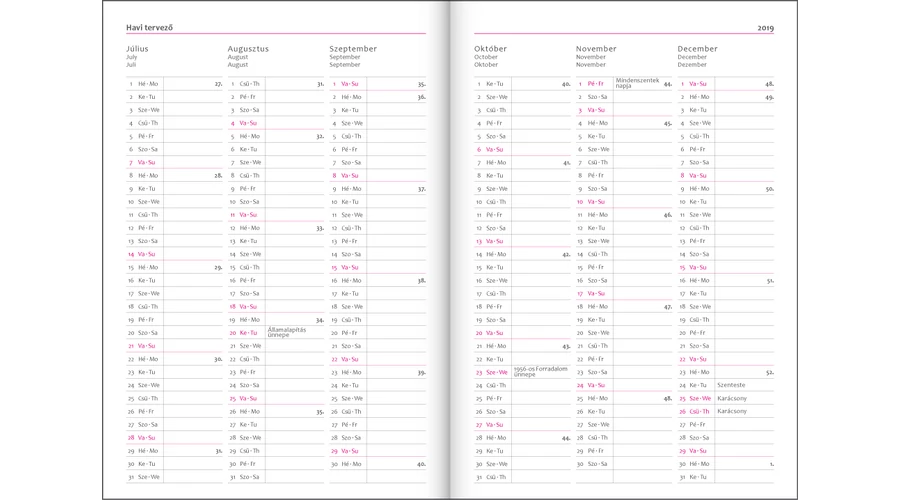The image size is (900, 500).
Task: Select the 'Augusztus' month heading
Action: click(x=248, y=49)
